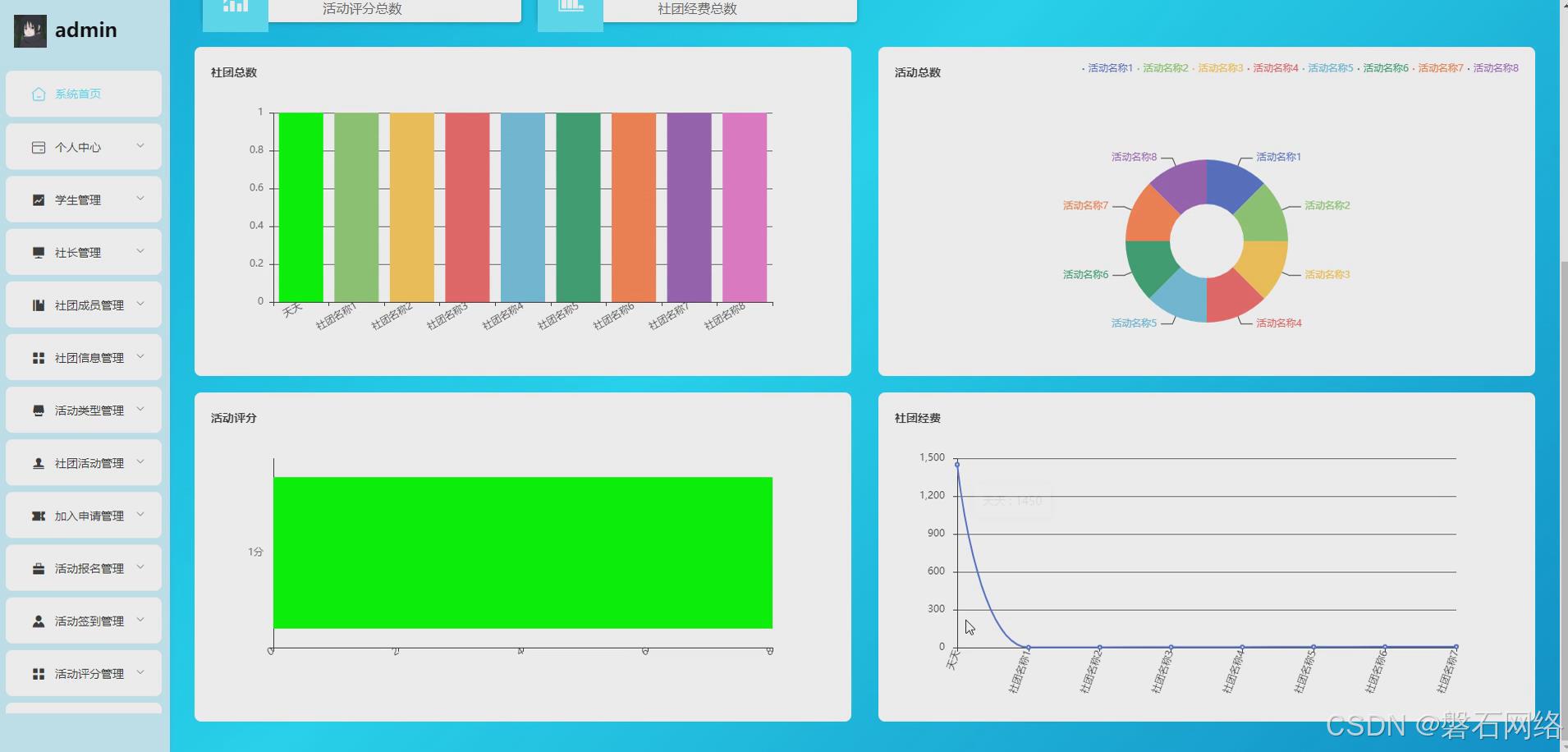1568x752 pixels.
Task: Open the 社团信息管理 menu
Action: (84, 358)
